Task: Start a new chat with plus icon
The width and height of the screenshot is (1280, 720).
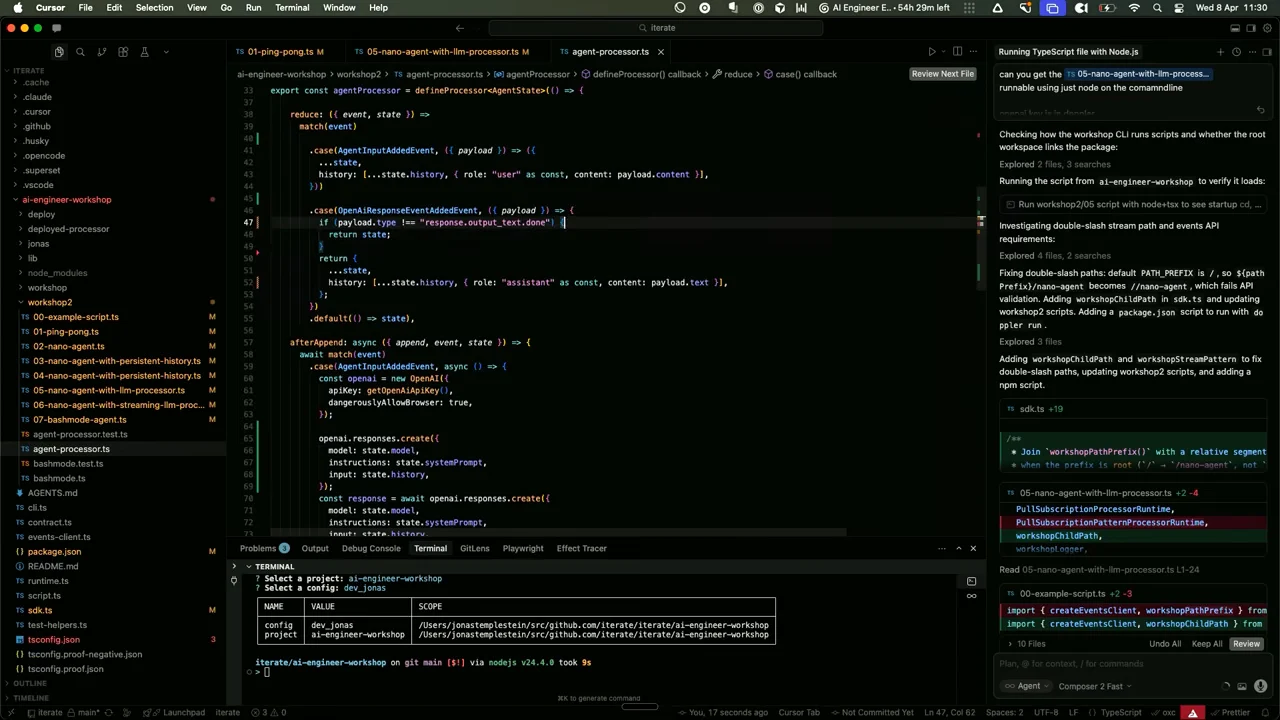Action: (1220, 52)
